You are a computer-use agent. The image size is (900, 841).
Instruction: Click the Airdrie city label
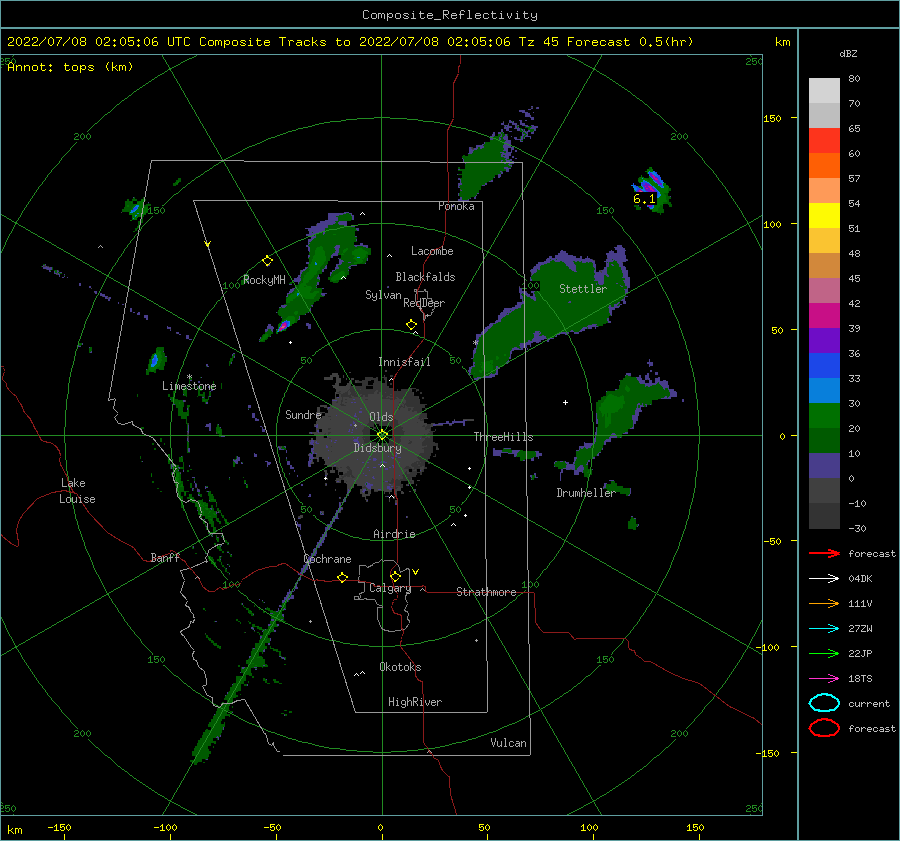point(394,534)
